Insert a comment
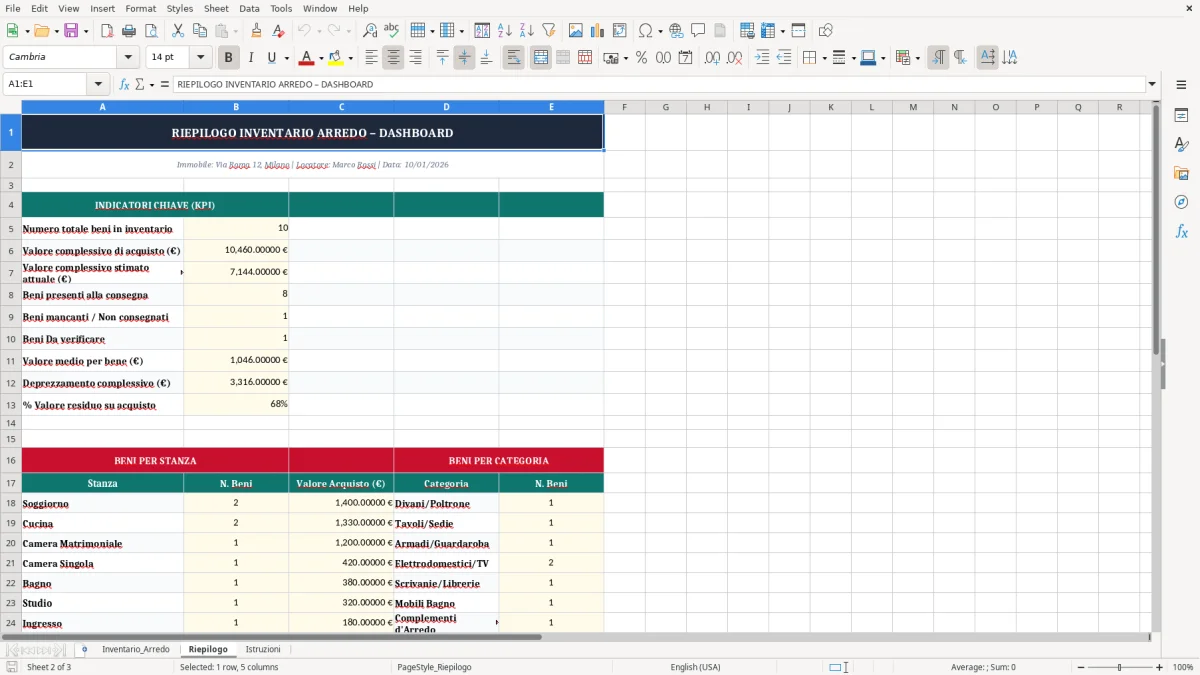This screenshot has width=1200, height=675. [x=698, y=31]
